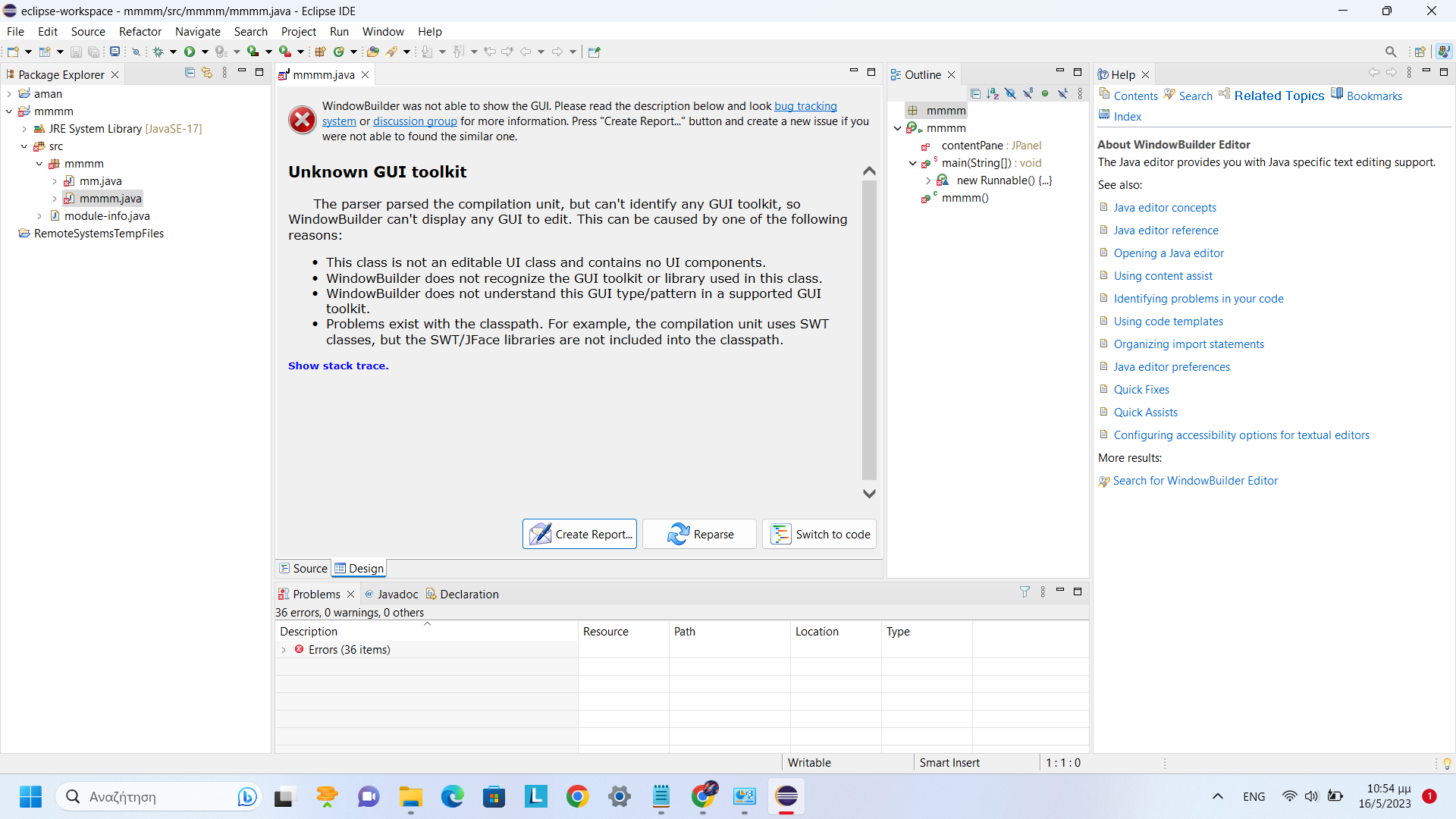Click the Save toolbar icon
The height and width of the screenshot is (819, 1456).
(76, 52)
